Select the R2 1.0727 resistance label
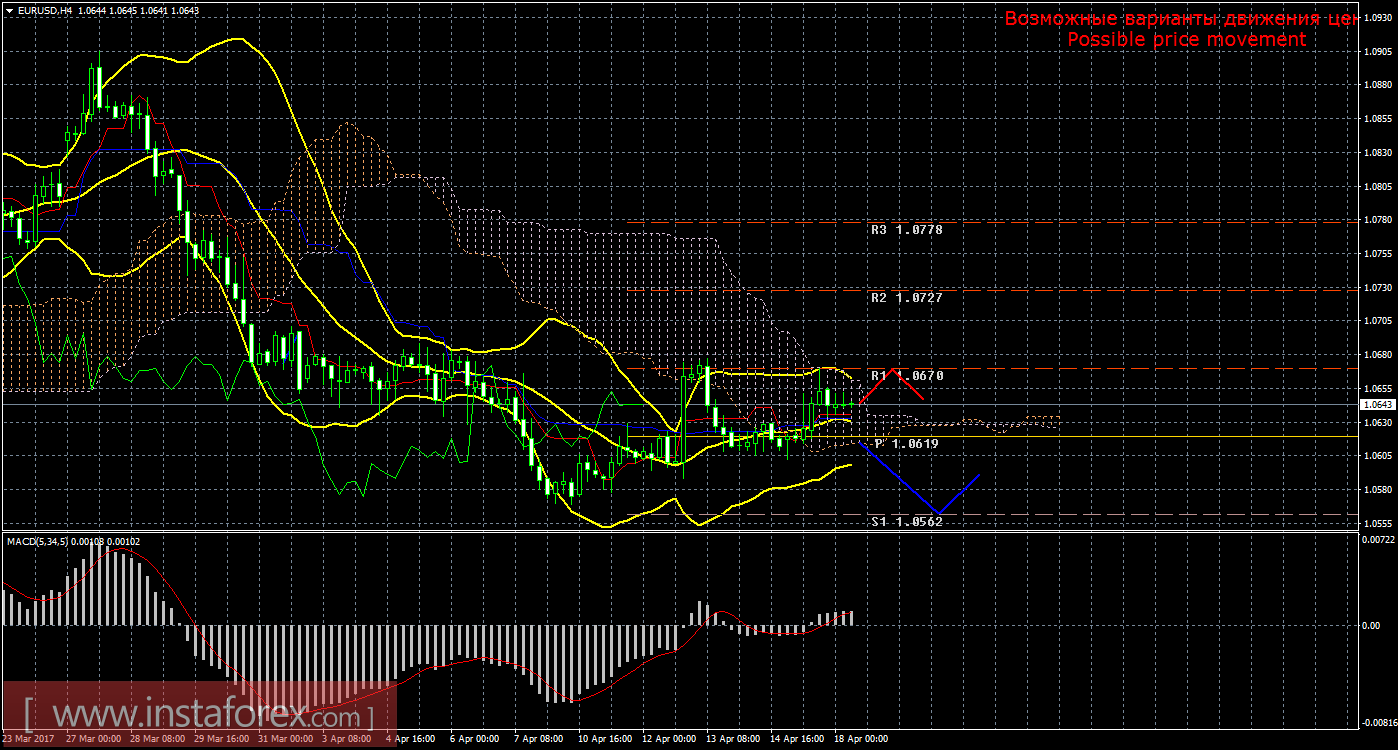This screenshot has width=1398, height=750. coord(906,298)
